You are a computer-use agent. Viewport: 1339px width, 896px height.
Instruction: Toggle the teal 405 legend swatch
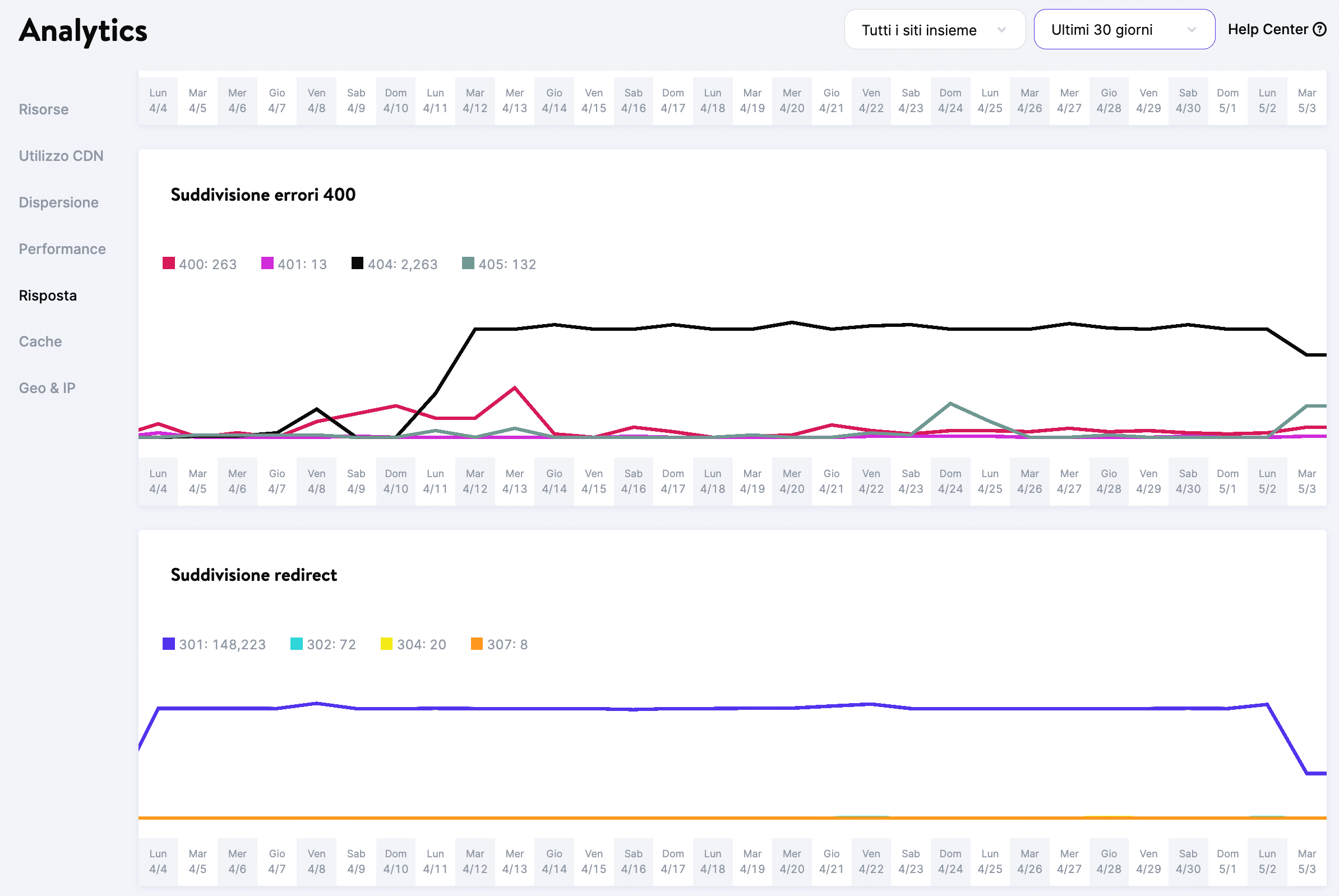click(468, 264)
